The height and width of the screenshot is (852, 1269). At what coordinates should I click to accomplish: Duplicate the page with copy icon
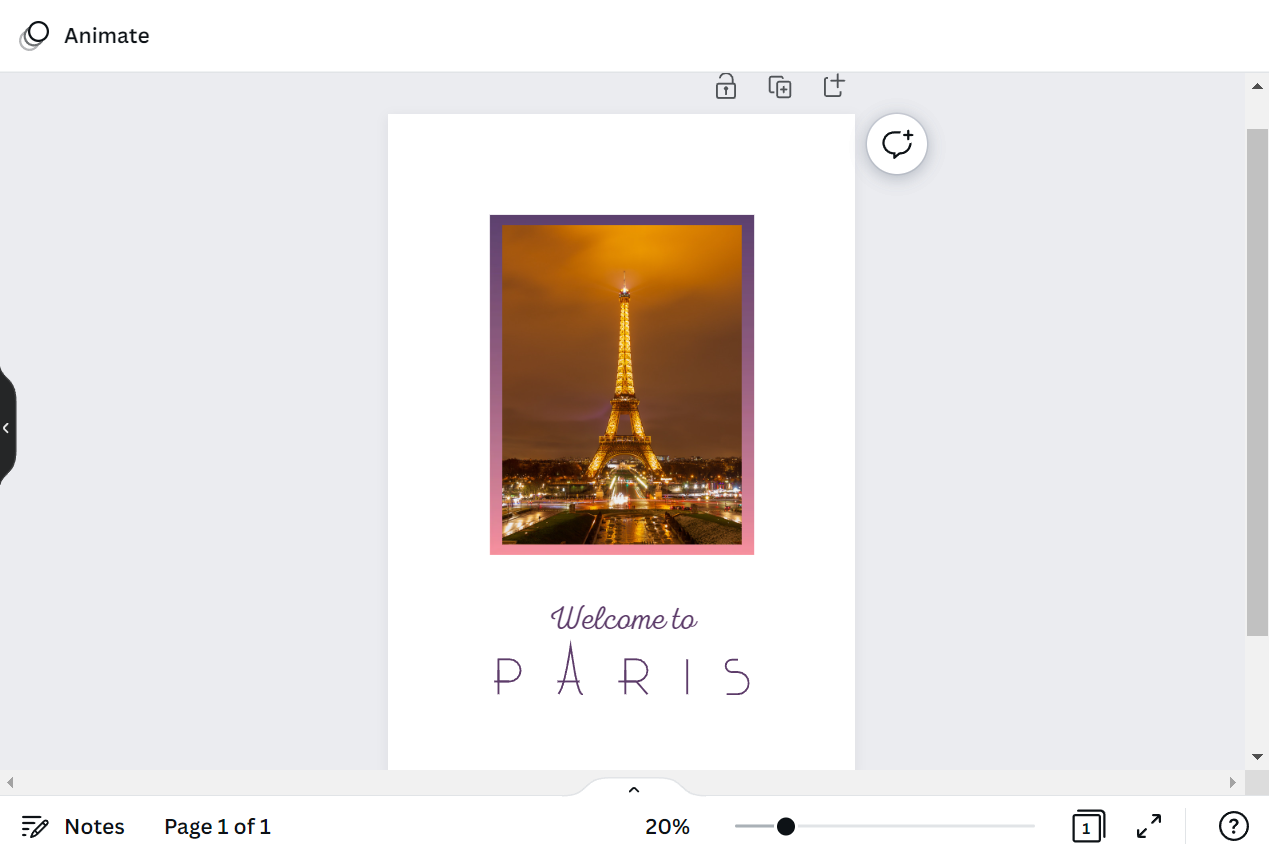[x=780, y=87]
